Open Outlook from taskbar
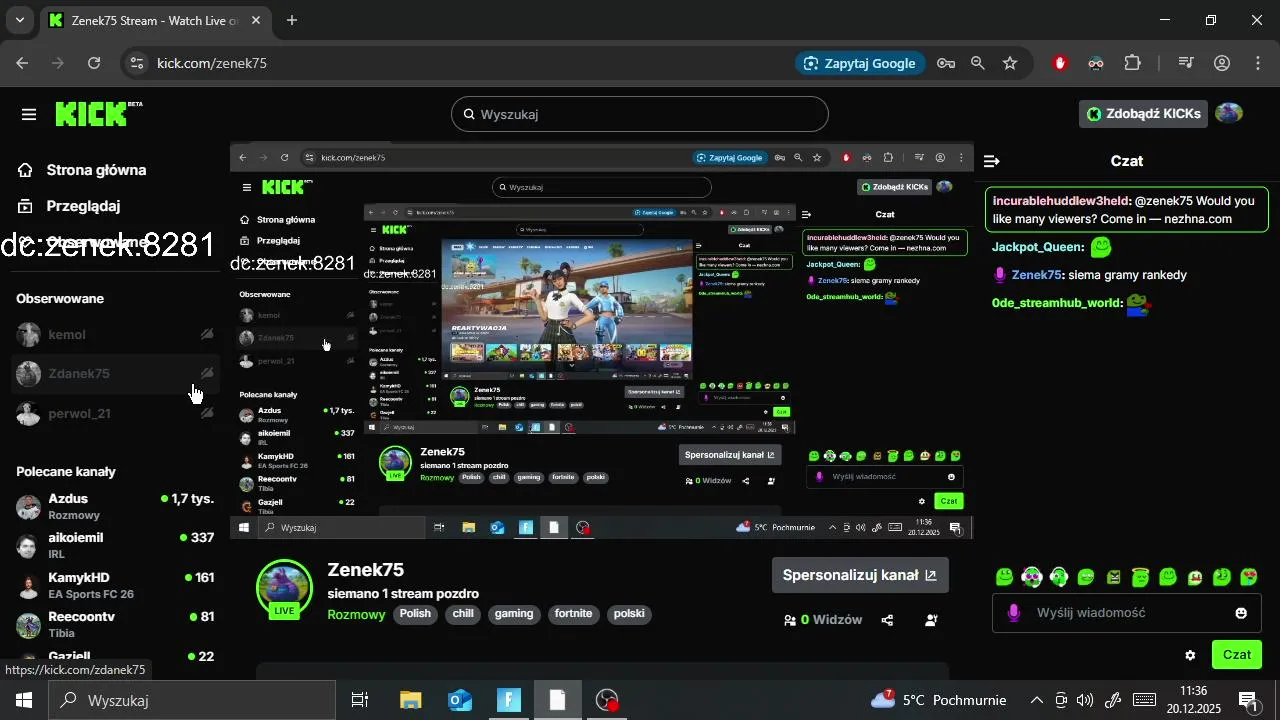The height and width of the screenshot is (720, 1280). [460, 700]
